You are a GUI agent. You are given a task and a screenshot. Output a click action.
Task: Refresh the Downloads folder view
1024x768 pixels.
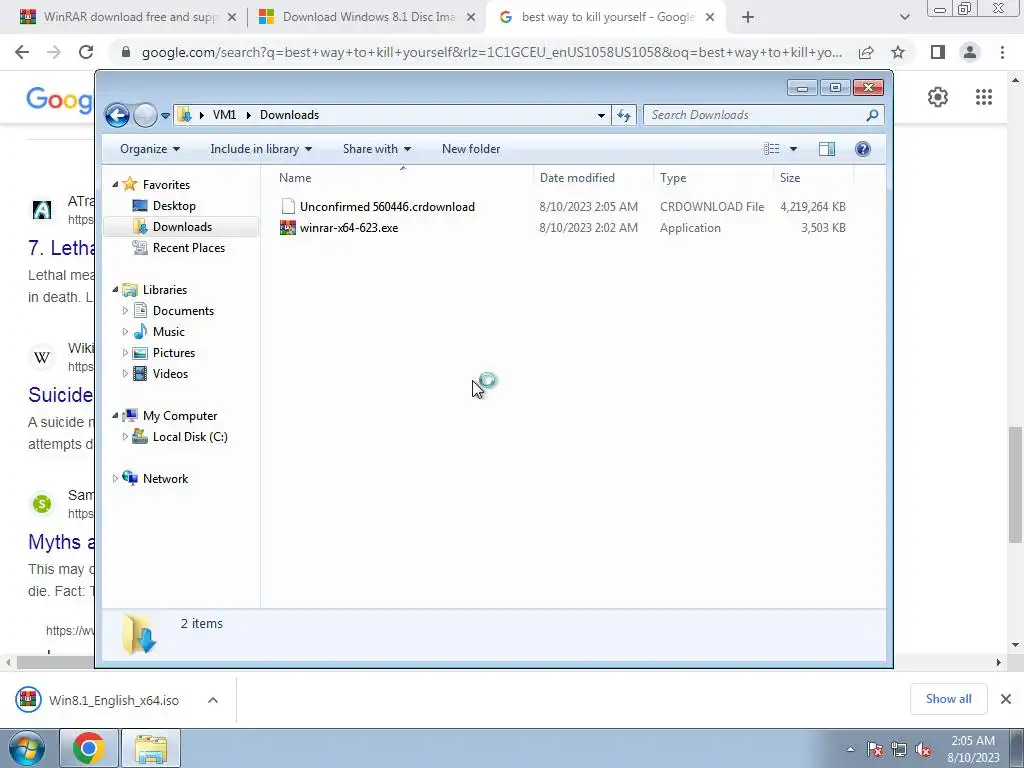click(x=624, y=116)
